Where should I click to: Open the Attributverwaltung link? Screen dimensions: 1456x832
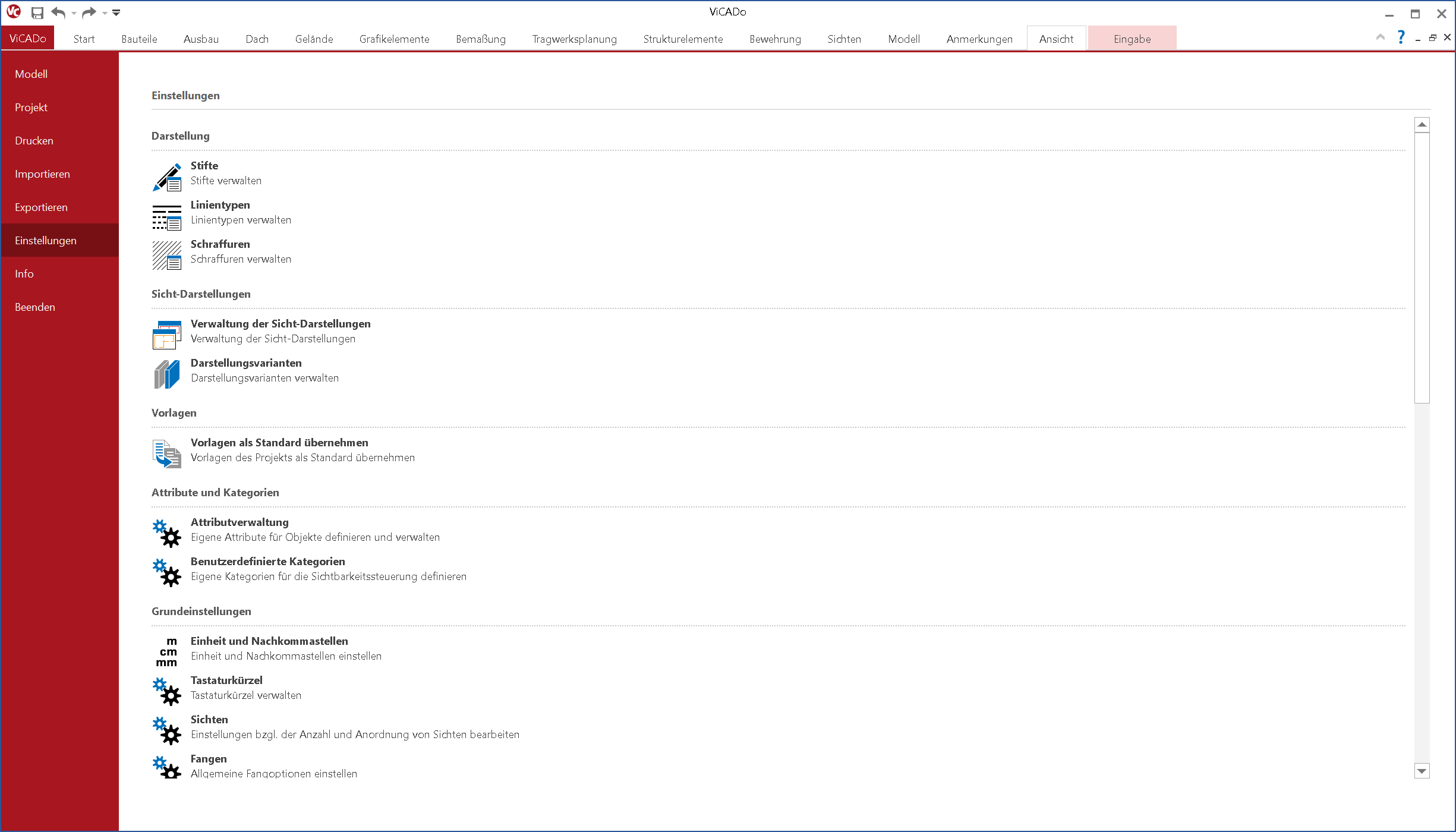239,522
